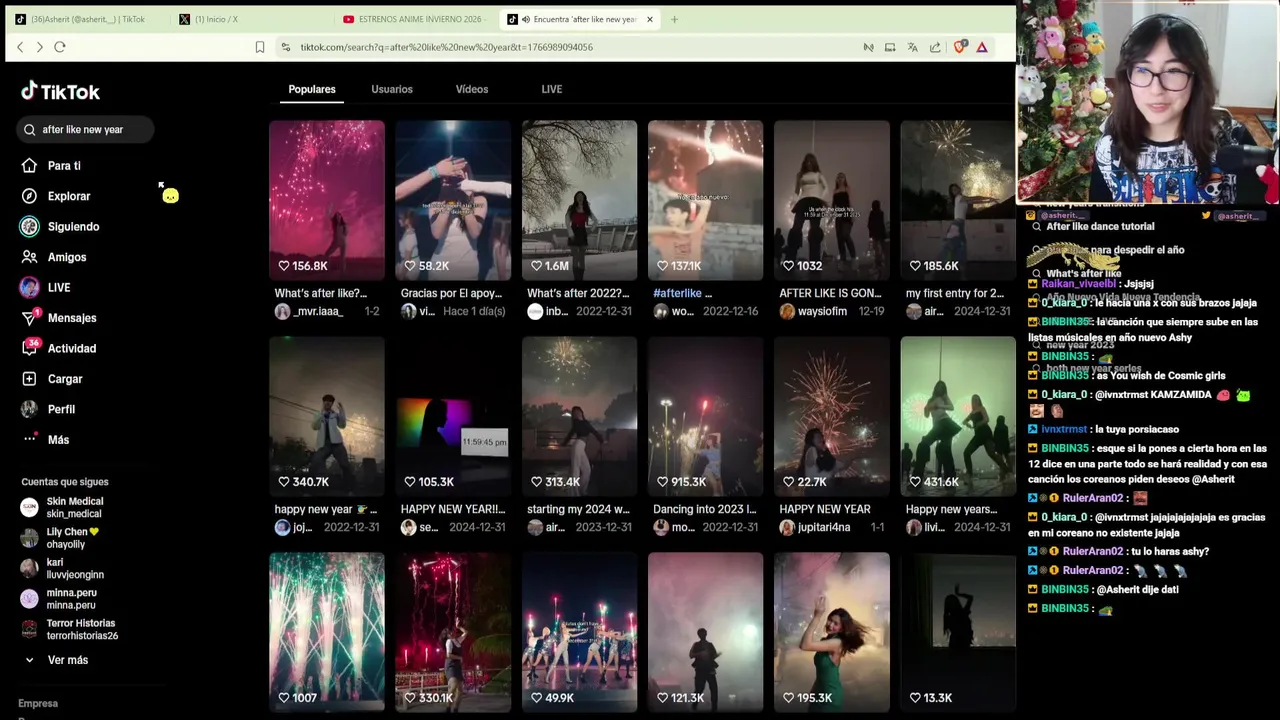Open video with 185.6K likes
Viewport: 1280px width, 720px height.
(957, 200)
